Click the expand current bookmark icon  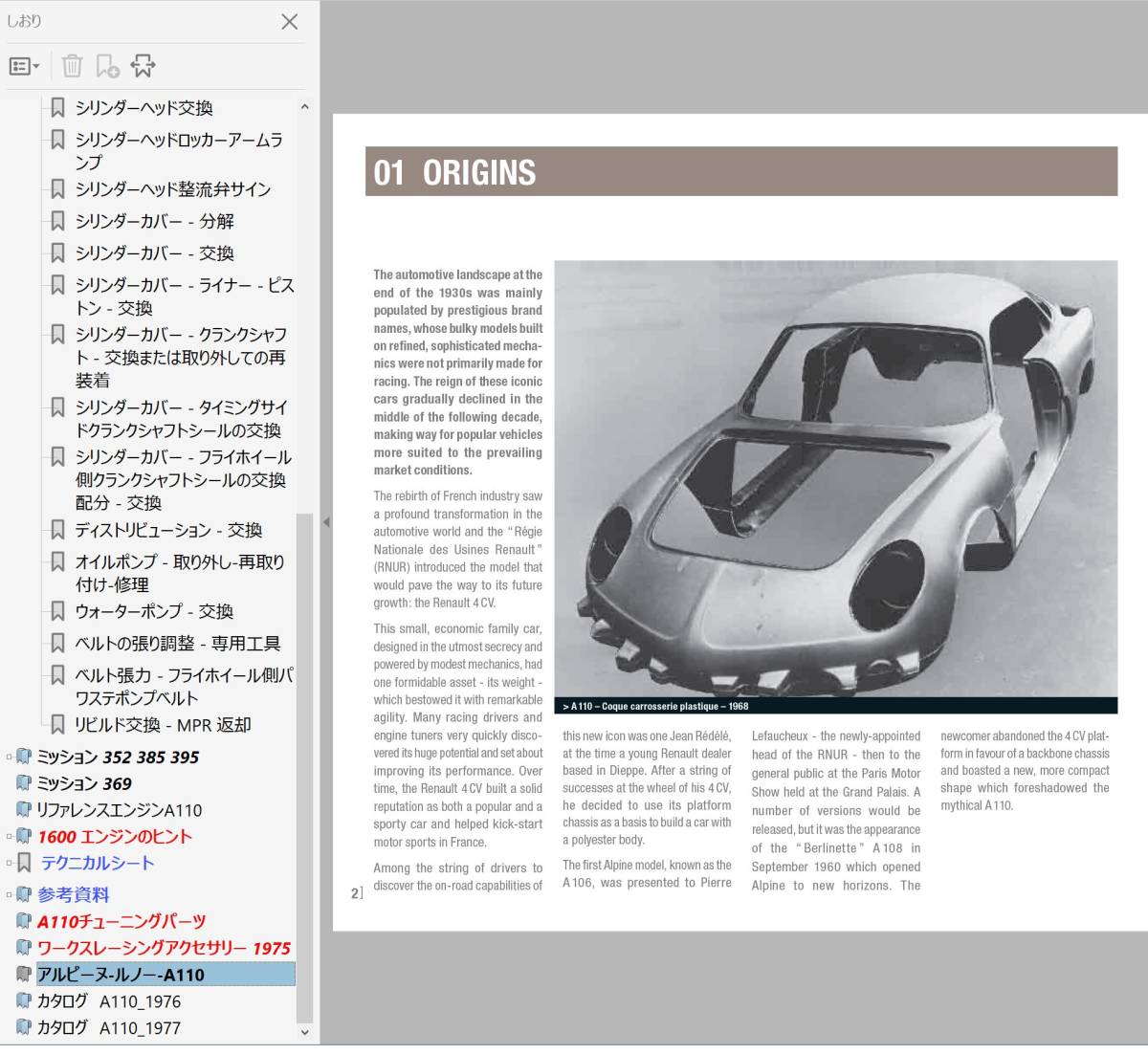143,66
